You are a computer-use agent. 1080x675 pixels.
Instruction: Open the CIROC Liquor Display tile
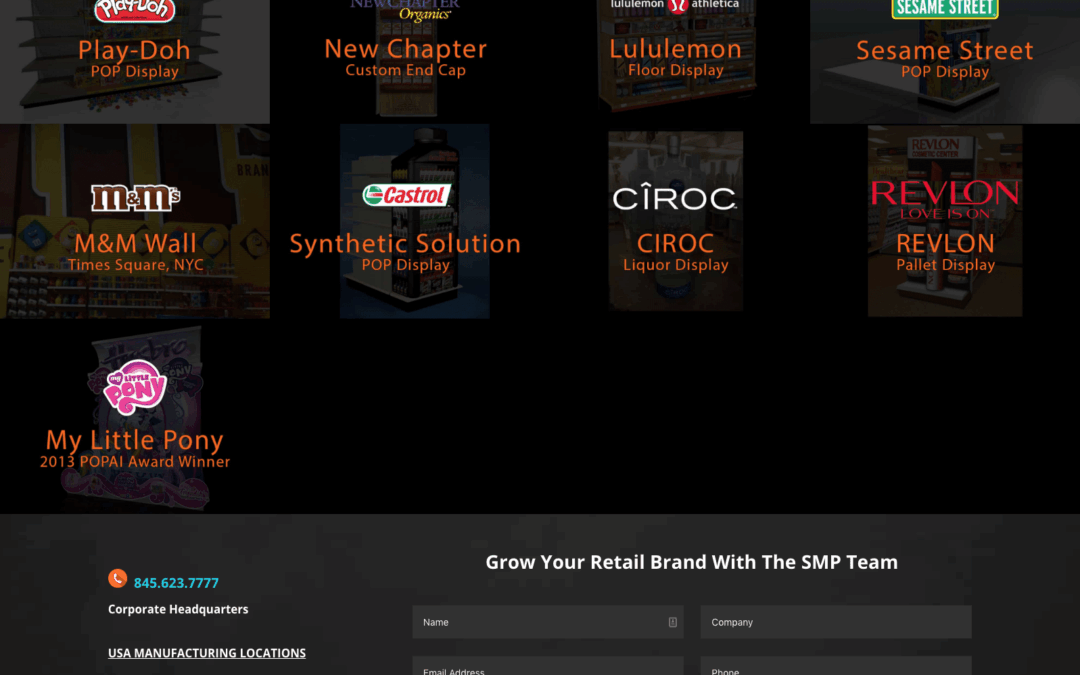click(675, 221)
